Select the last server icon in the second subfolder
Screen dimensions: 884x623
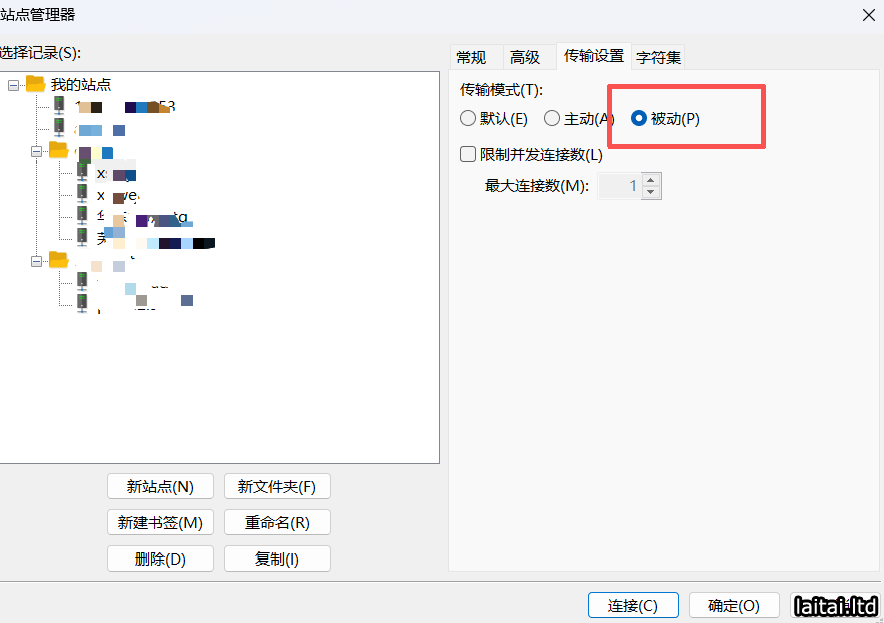pos(82,303)
